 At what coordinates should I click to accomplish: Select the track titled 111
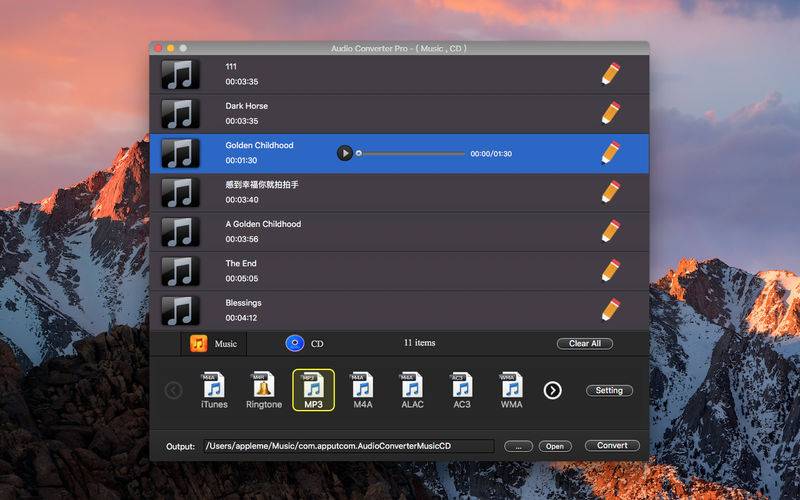pyautogui.click(x=231, y=66)
